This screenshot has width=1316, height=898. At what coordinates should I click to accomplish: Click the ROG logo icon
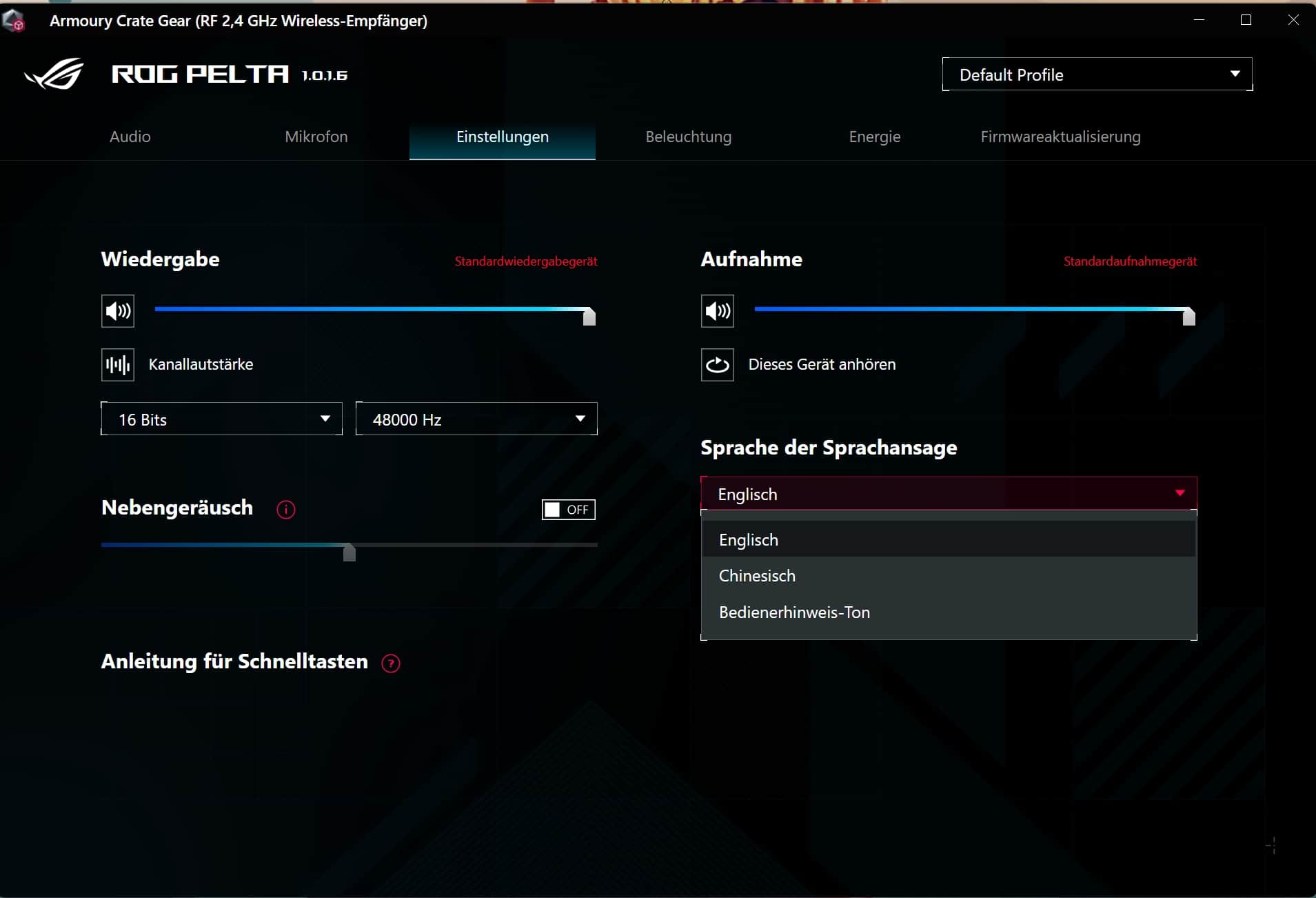point(54,74)
